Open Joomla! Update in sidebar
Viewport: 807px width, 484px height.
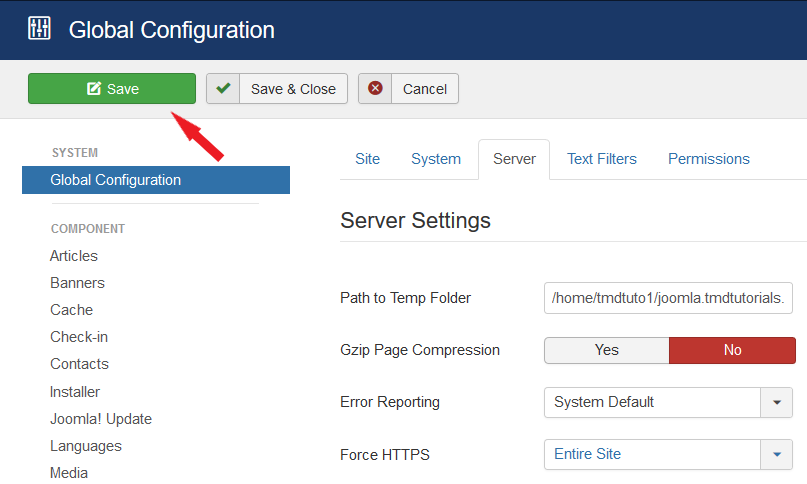[x=101, y=419]
